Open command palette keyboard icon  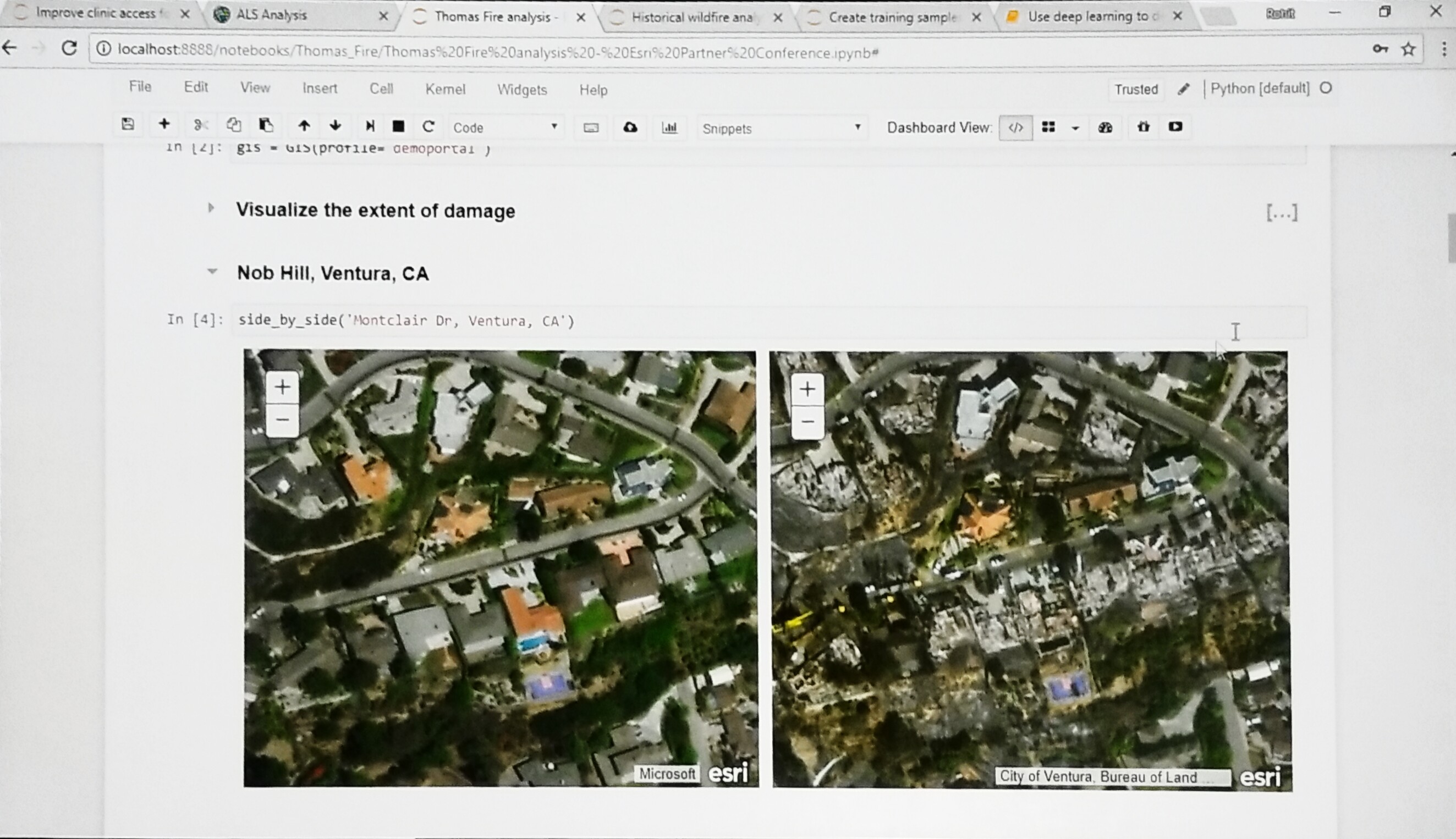(591, 128)
